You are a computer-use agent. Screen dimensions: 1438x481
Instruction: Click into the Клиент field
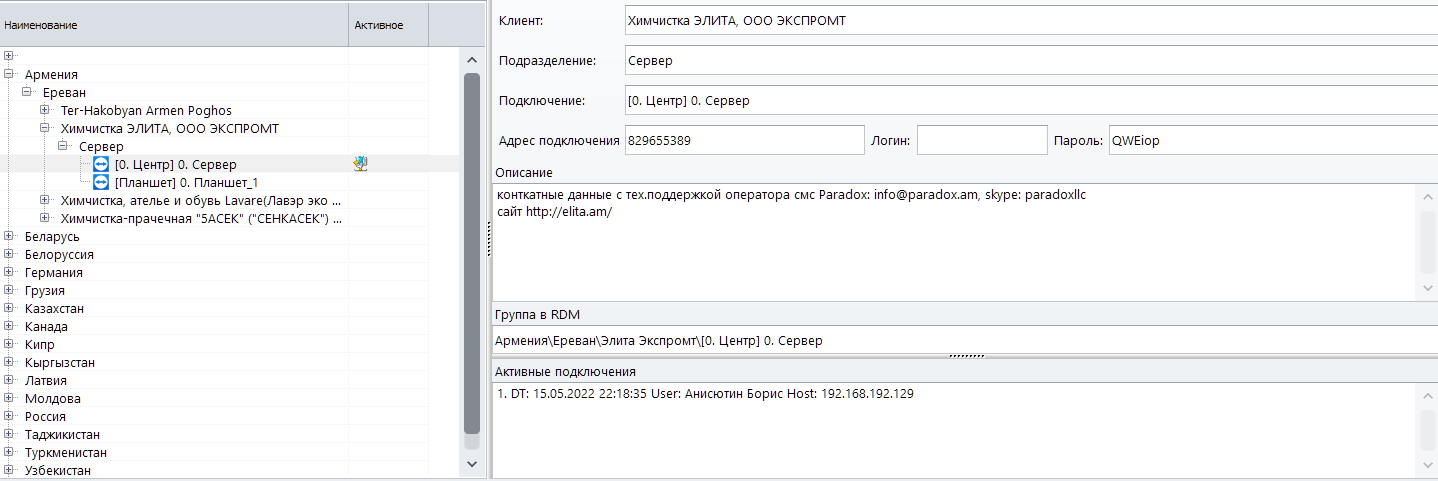point(1031,20)
